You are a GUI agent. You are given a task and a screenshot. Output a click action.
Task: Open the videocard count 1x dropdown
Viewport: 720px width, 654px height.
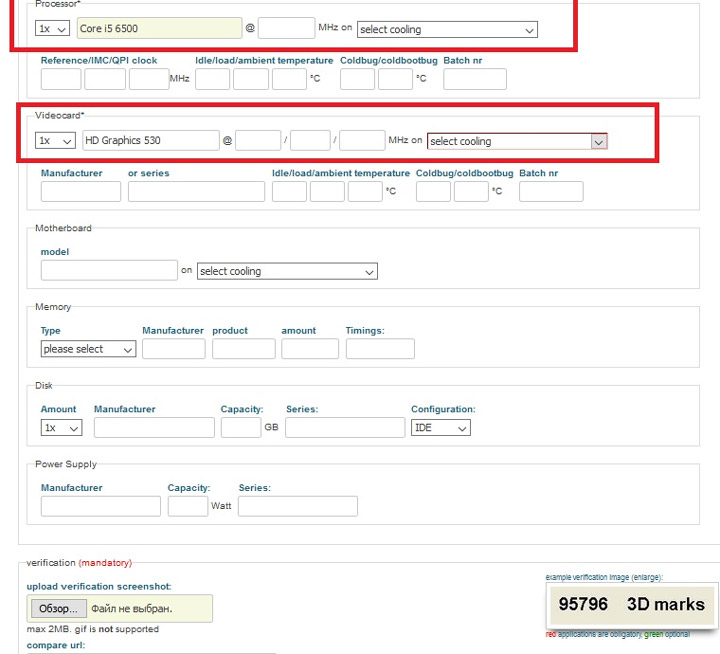[56, 141]
